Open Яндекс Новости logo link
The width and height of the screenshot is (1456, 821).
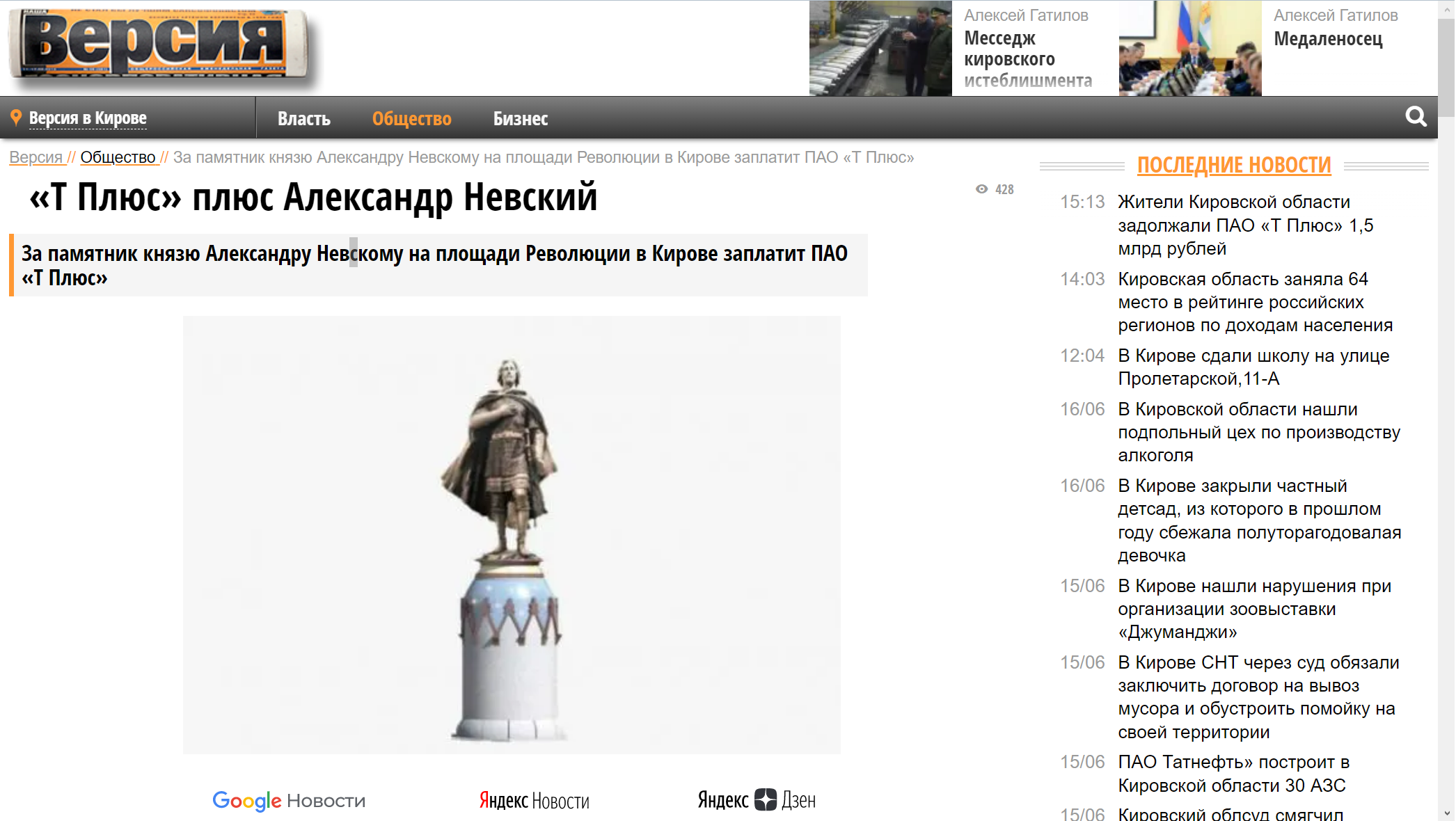tap(534, 801)
